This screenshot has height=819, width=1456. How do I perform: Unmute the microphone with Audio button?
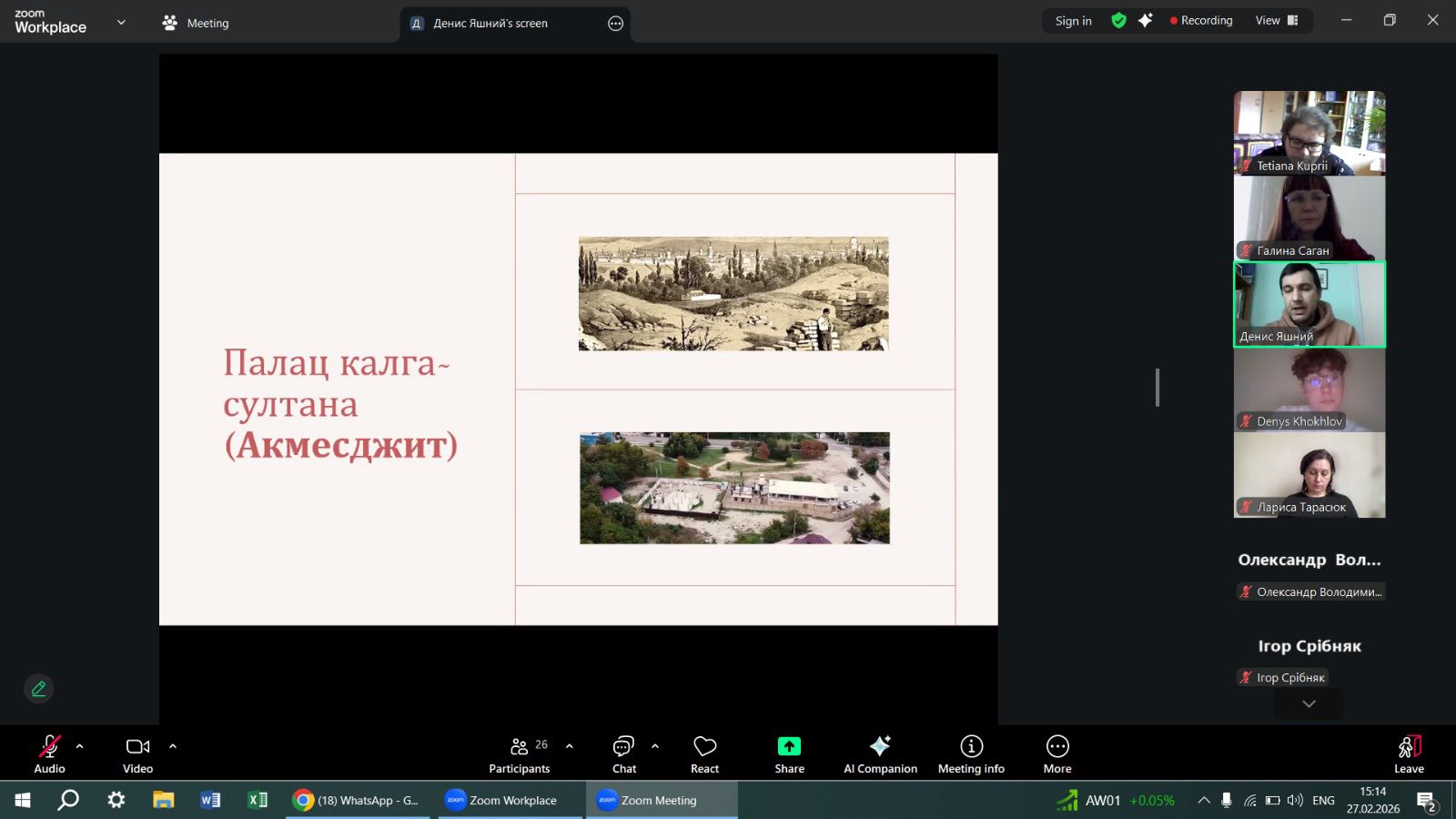point(49,753)
